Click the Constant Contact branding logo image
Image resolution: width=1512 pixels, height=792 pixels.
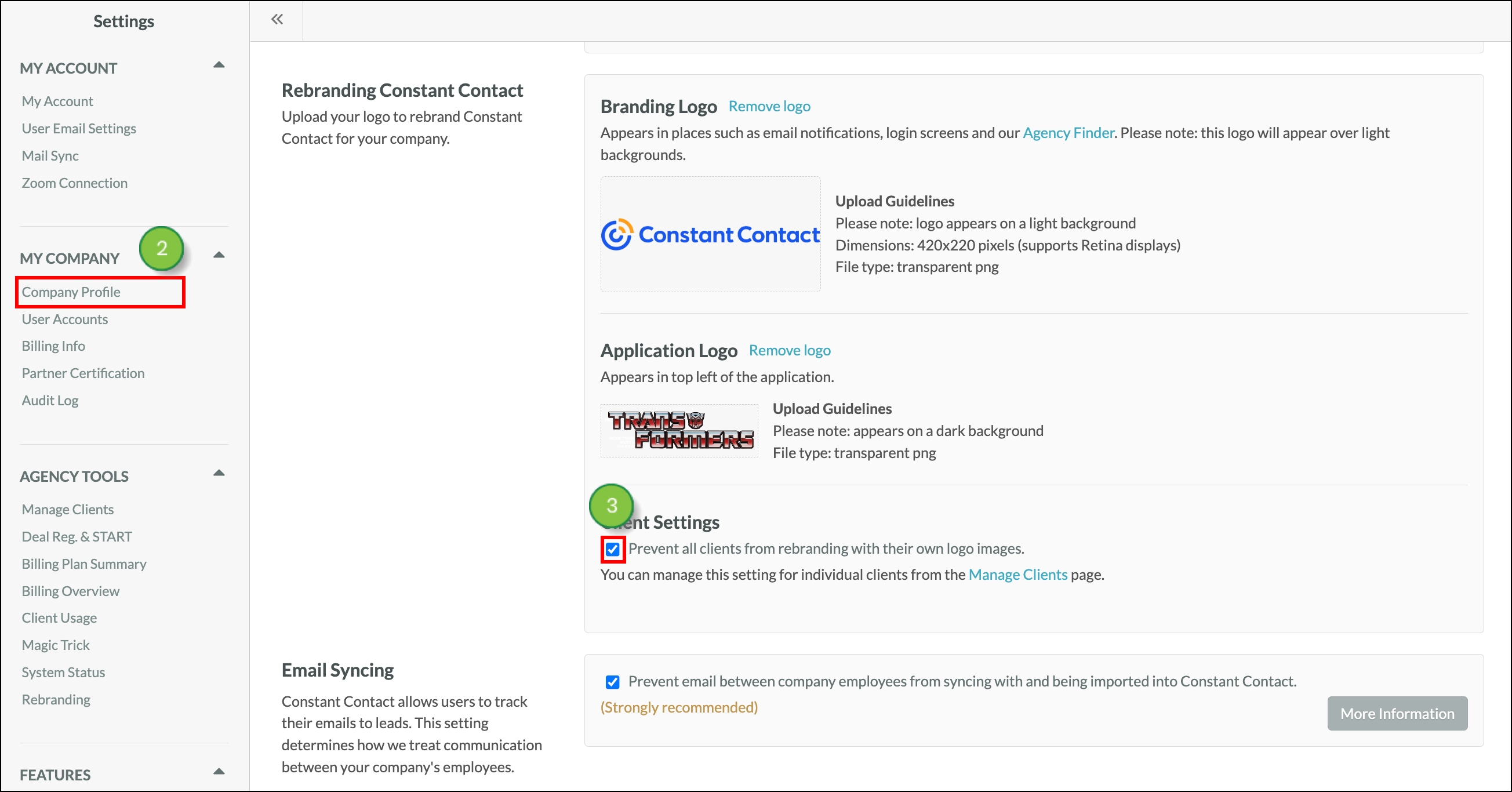(710, 234)
